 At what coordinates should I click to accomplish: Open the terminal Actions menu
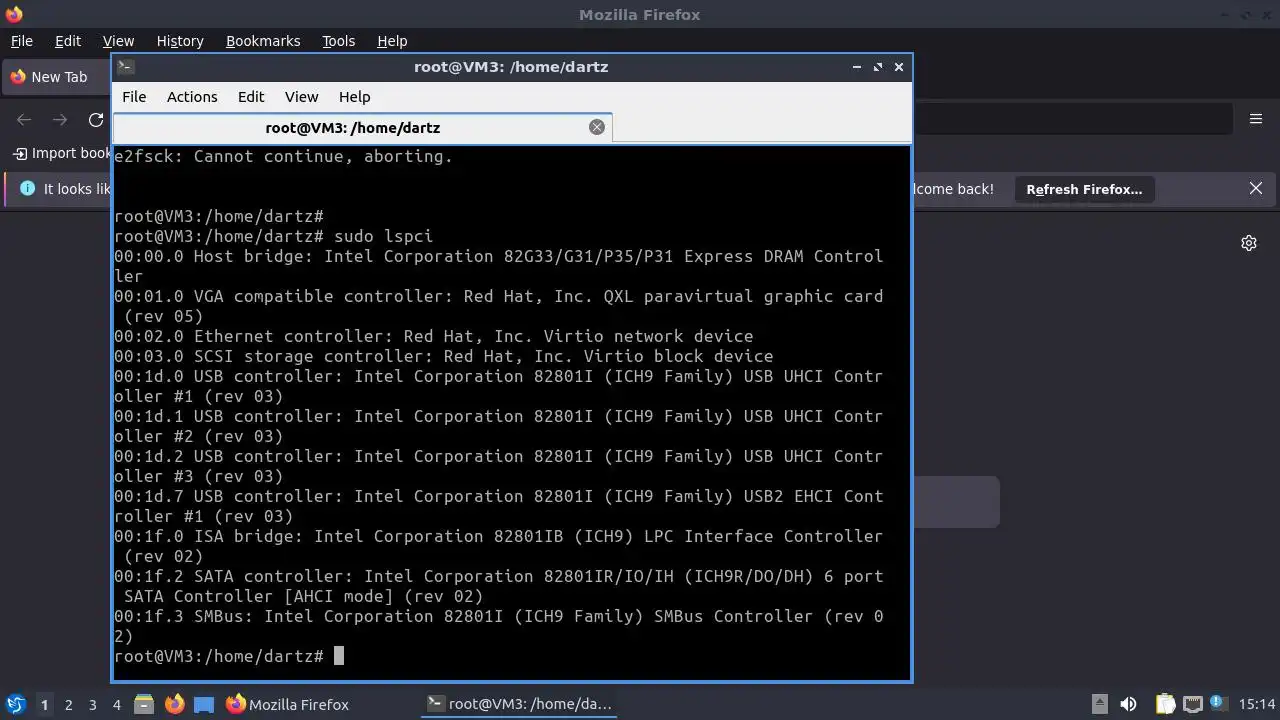192,97
